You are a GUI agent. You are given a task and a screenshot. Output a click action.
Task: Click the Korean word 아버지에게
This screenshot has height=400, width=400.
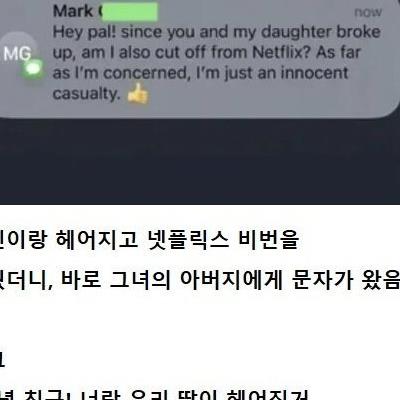(231, 280)
